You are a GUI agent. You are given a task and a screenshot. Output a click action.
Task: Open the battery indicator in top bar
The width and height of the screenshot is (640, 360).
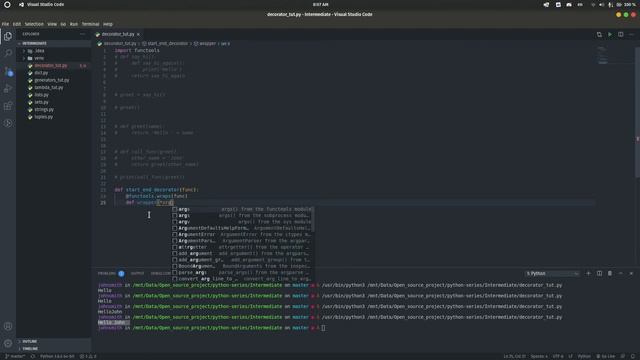tap(627, 4)
